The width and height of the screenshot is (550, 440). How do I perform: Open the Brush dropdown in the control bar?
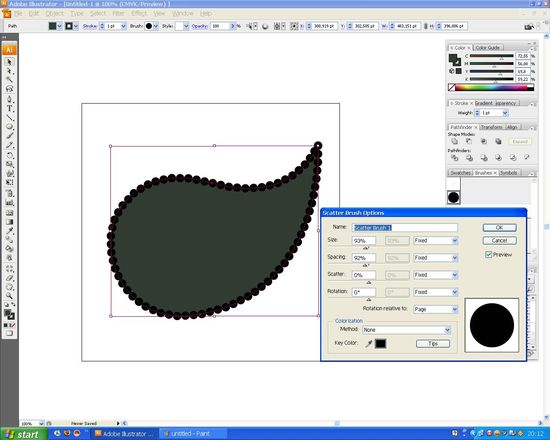[156, 26]
